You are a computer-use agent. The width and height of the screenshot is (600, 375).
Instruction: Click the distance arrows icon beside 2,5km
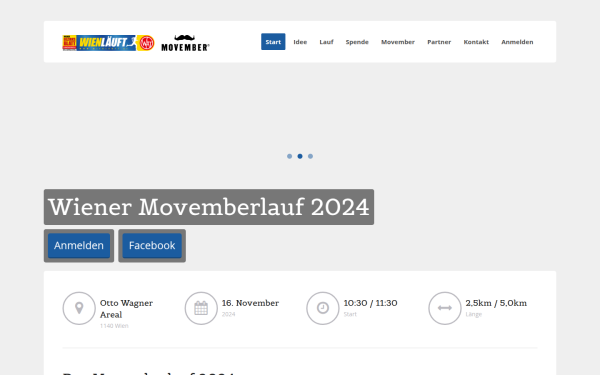click(445, 308)
